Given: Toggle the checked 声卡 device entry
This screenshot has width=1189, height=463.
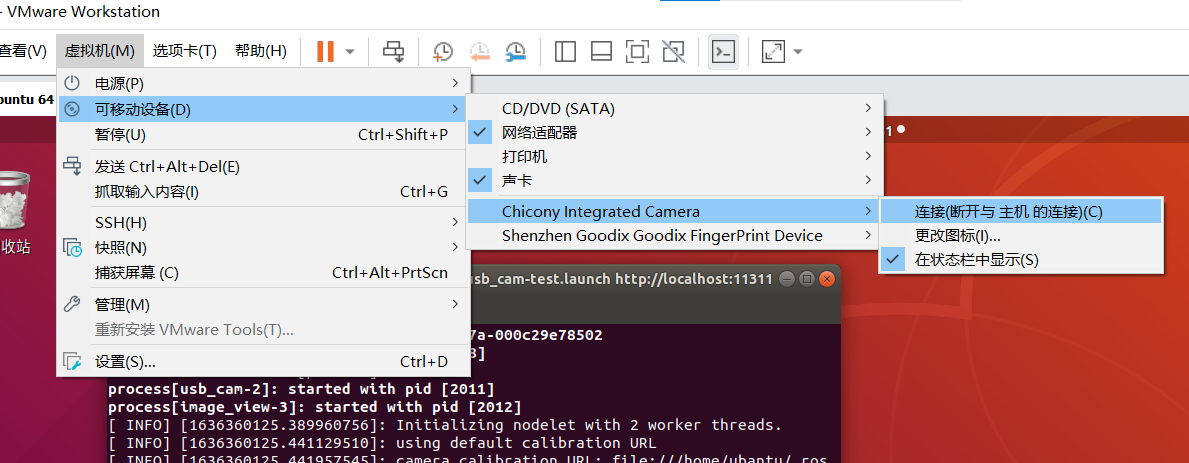Looking at the screenshot, I should pyautogui.click(x=674, y=181).
